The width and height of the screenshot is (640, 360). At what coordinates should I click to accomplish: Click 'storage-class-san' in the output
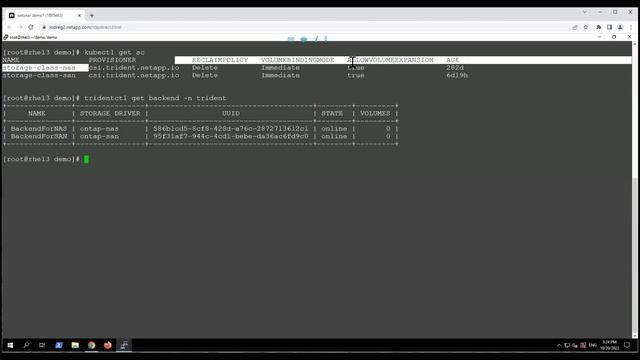point(39,76)
